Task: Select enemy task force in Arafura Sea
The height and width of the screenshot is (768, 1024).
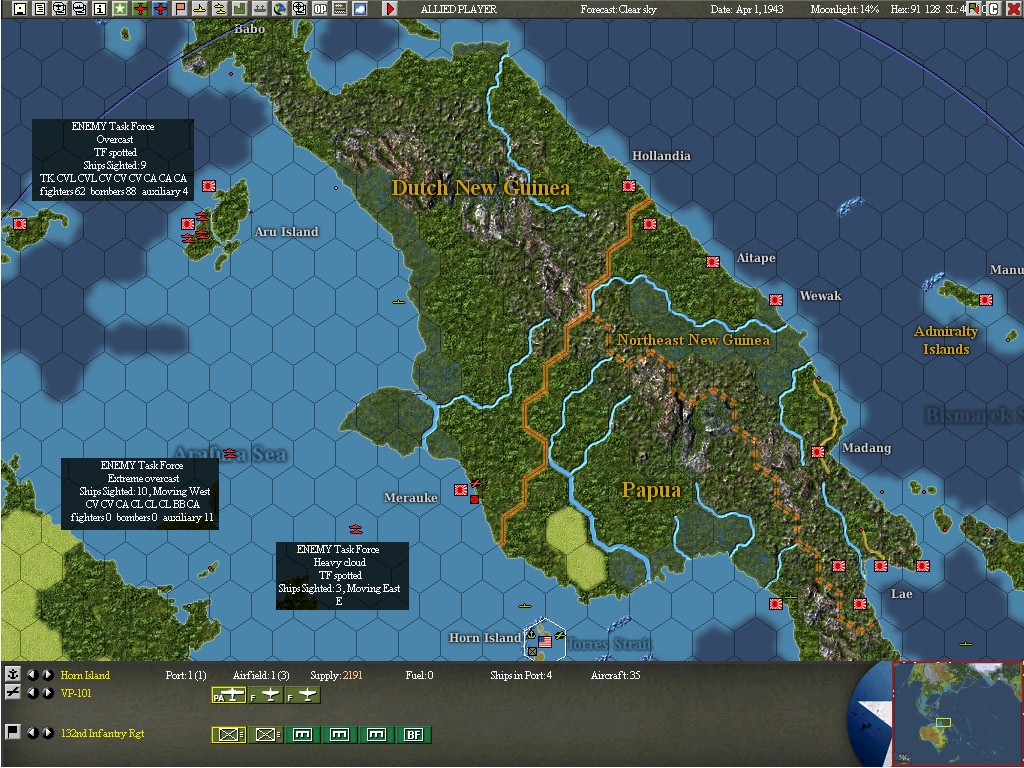Action: 230,453
